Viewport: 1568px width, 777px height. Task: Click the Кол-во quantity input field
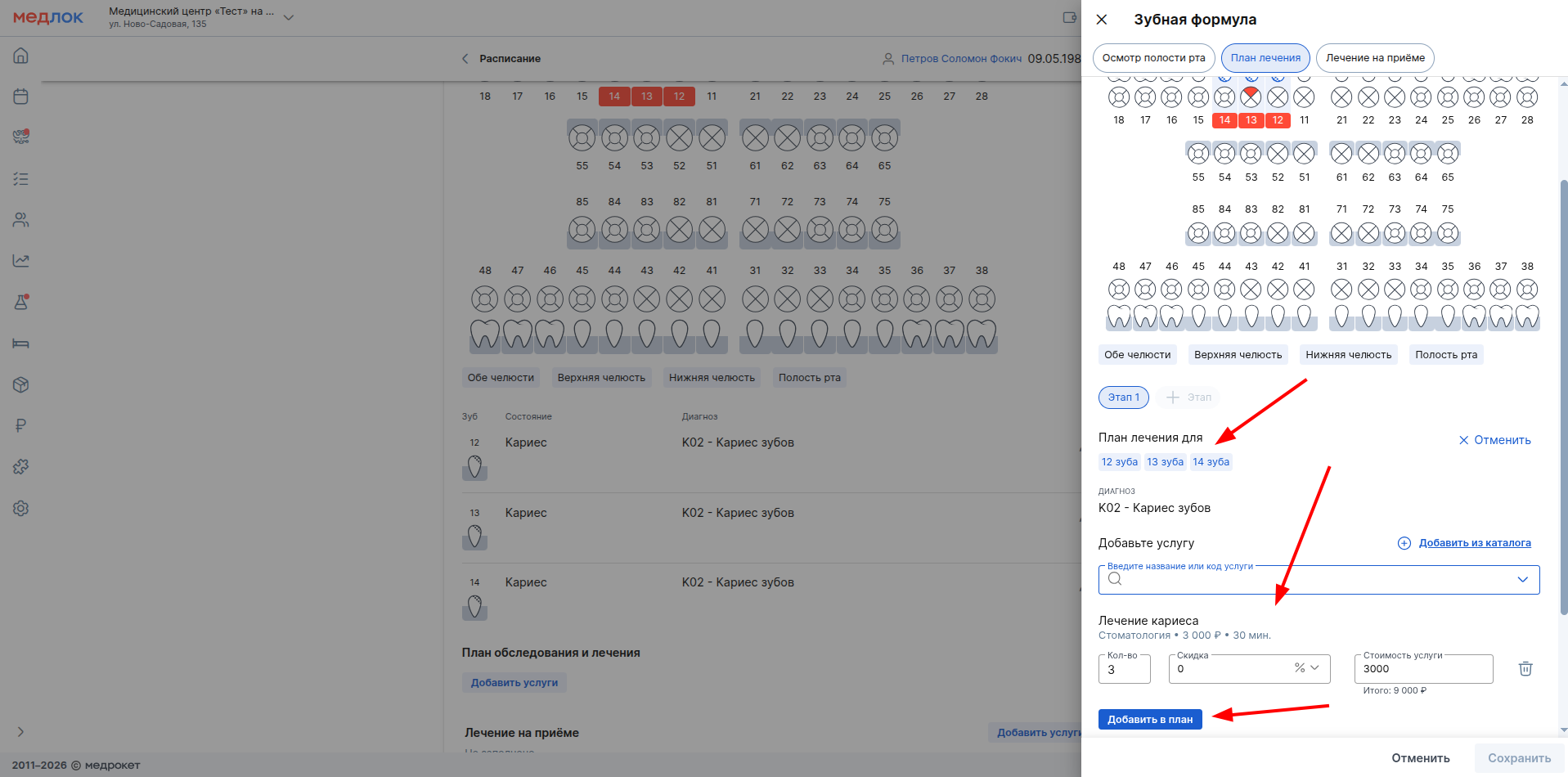coord(1124,669)
